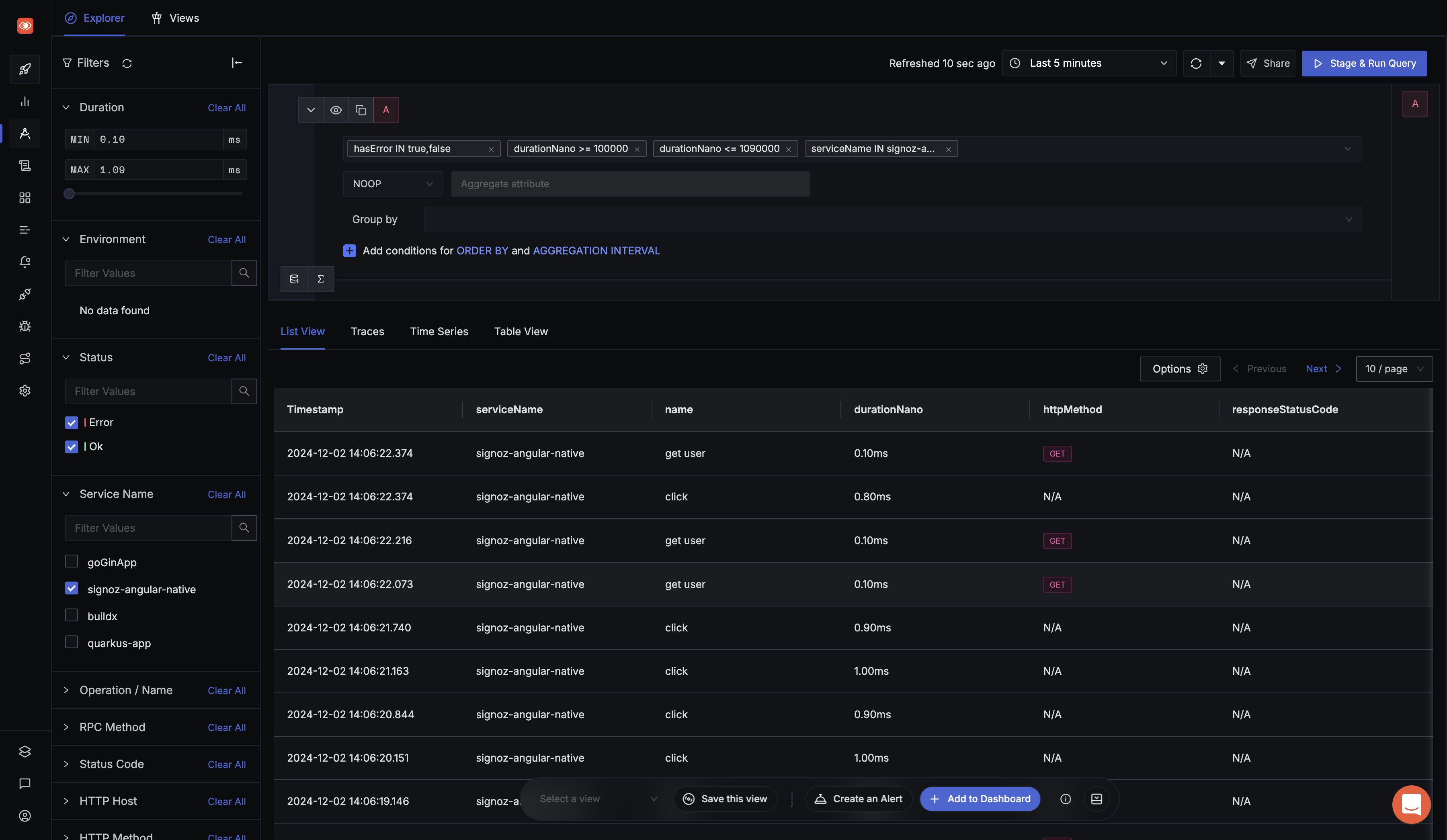1447x840 pixels.
Task: Collapse the Duration filter section
Action: tap(66, 107)
